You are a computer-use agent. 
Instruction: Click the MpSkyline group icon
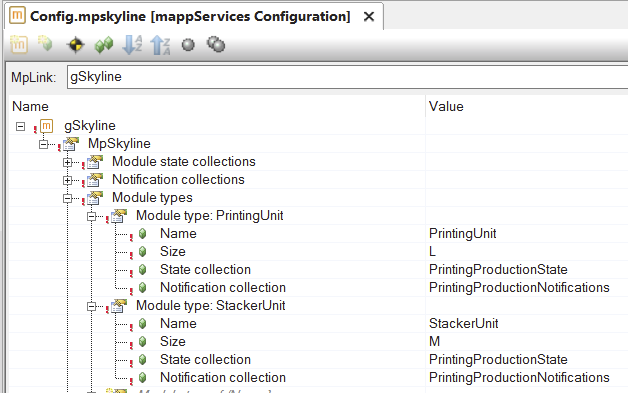click(x=71, y=144)
